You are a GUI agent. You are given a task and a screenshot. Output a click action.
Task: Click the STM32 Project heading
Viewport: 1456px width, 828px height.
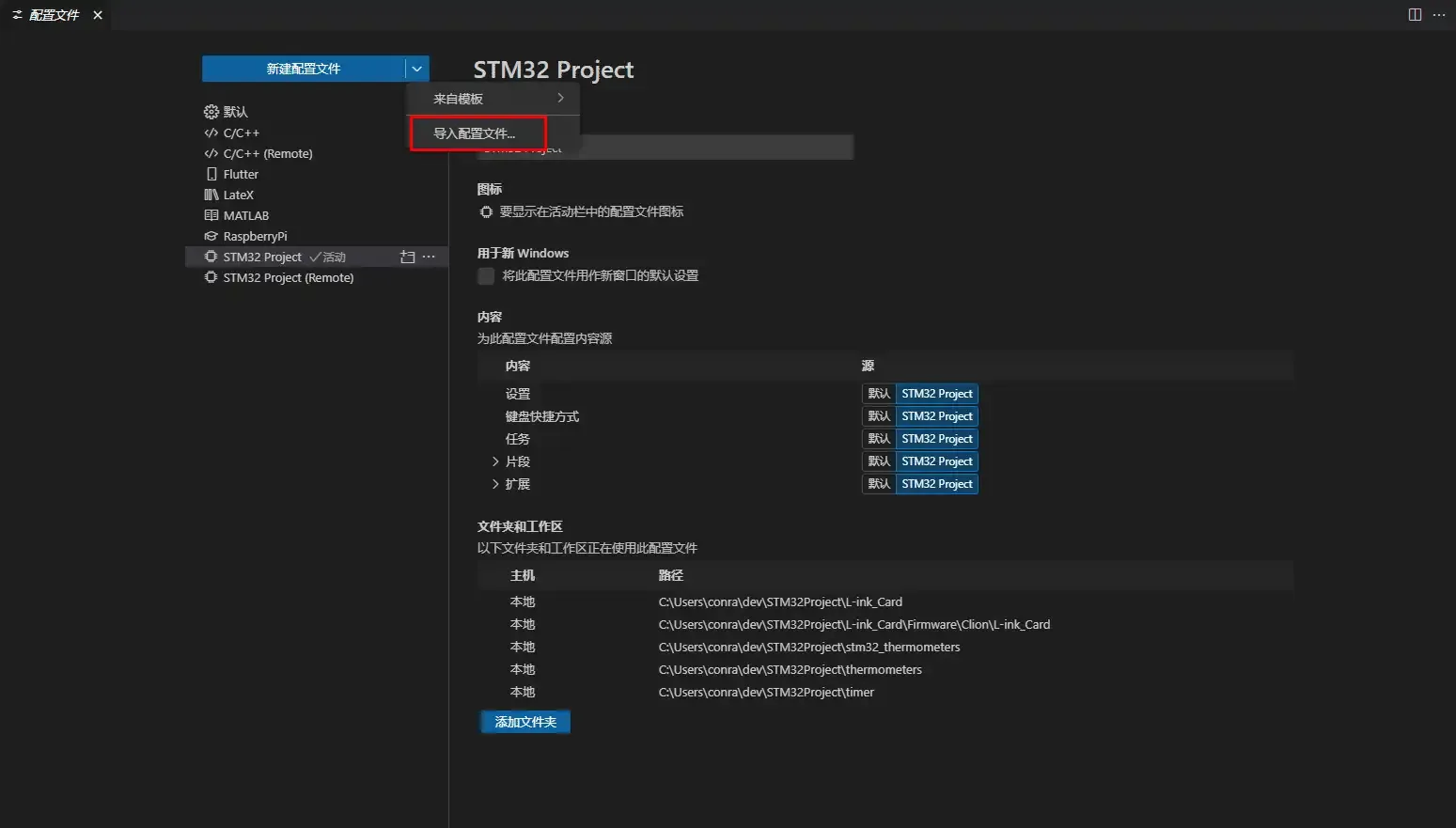pyautogui.click(x=554, y=70)
